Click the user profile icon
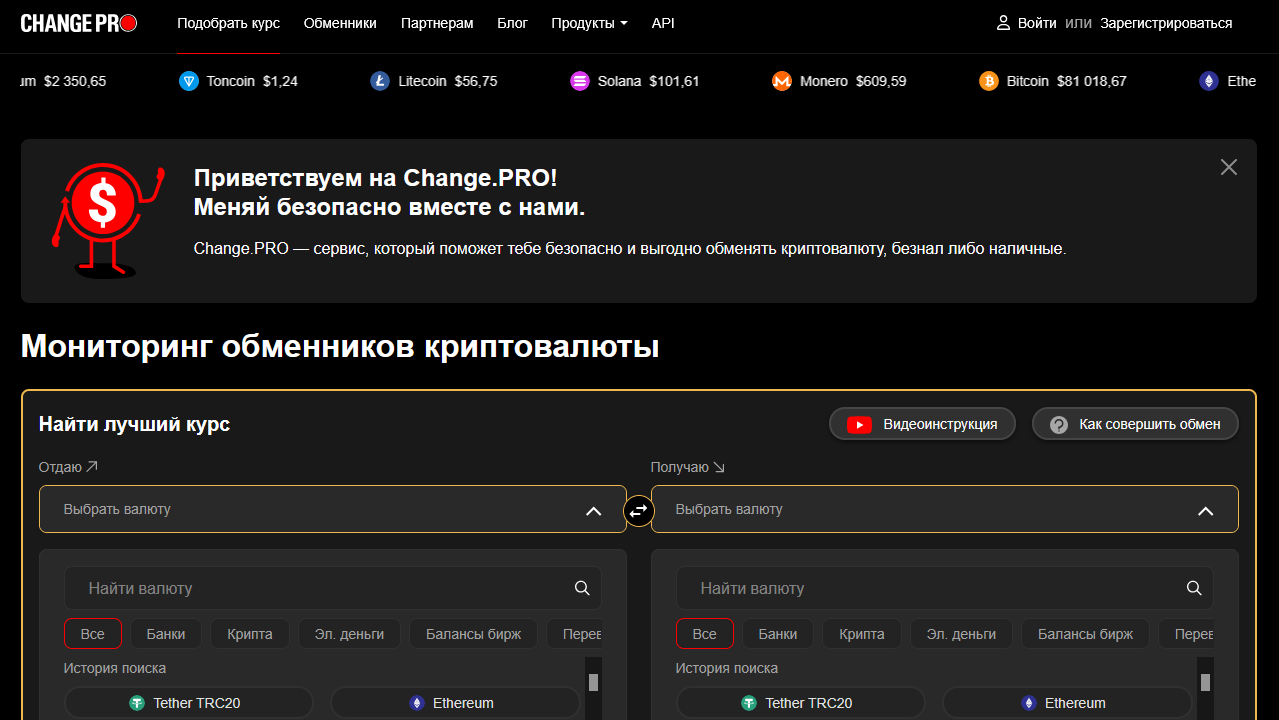 (x=1003, y=23)
